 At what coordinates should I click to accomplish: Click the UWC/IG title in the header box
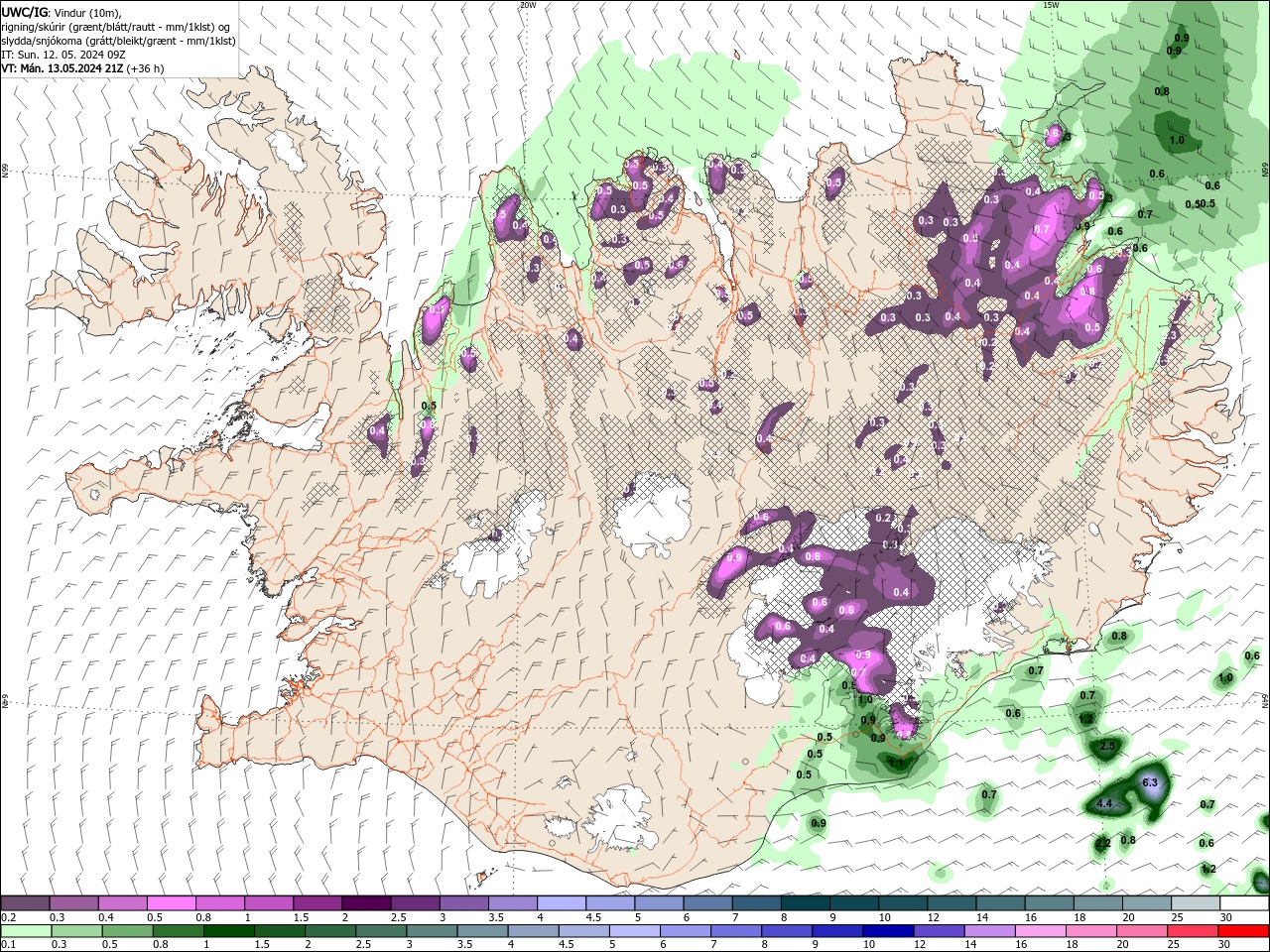point(23,12)
